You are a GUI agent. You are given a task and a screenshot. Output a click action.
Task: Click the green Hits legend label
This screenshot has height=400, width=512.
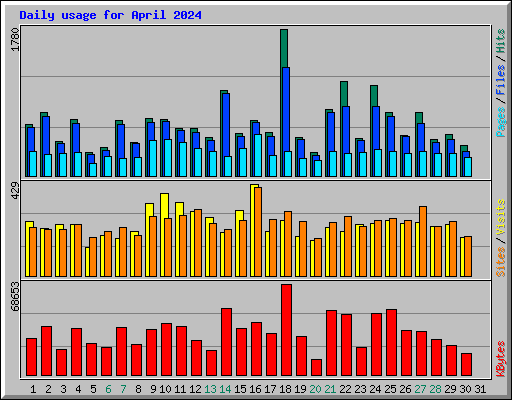tap(500, 41)
